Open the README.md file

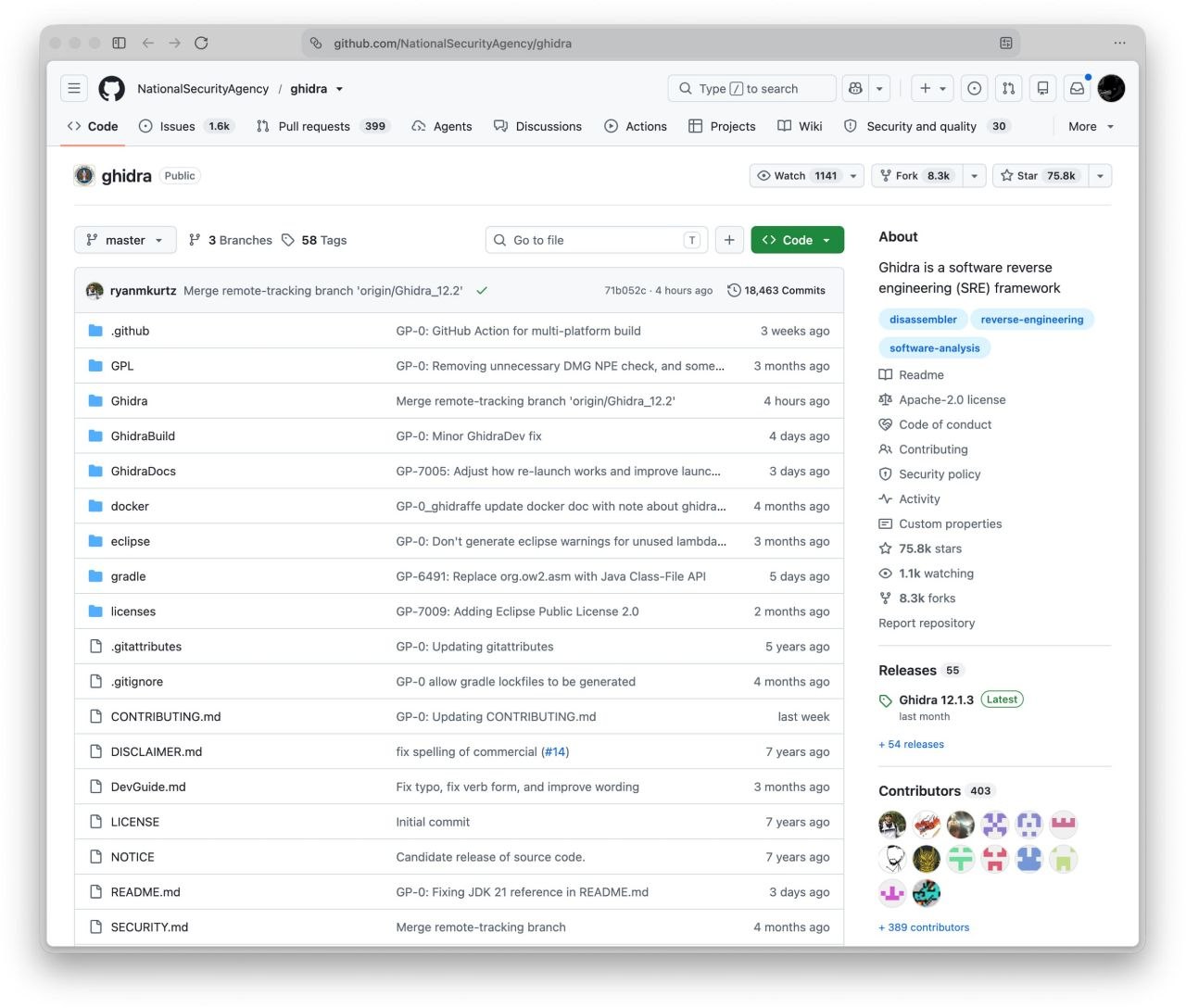[x=145, y=892]
